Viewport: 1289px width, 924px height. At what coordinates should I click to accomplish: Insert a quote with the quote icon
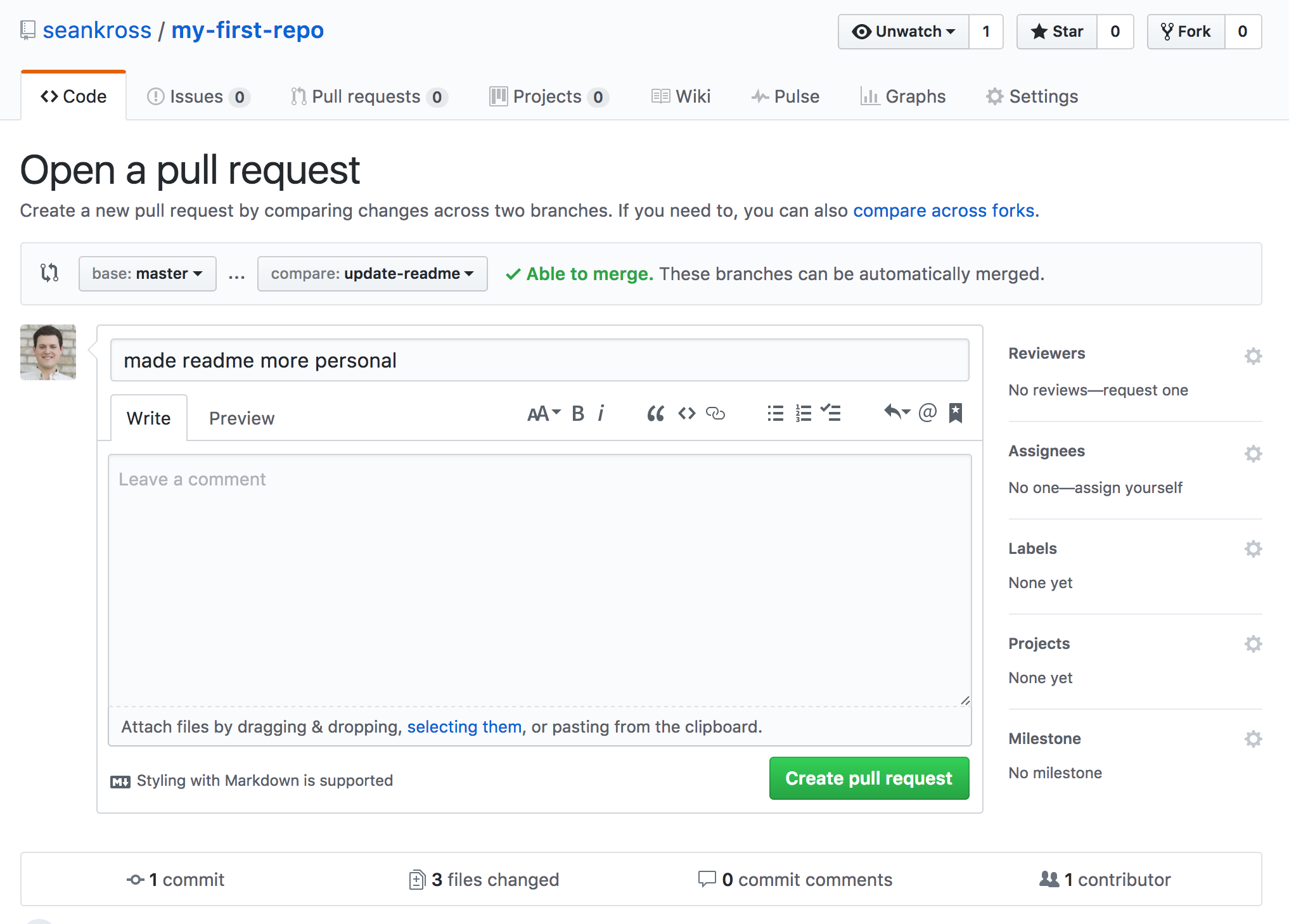[x=656, y=414]
